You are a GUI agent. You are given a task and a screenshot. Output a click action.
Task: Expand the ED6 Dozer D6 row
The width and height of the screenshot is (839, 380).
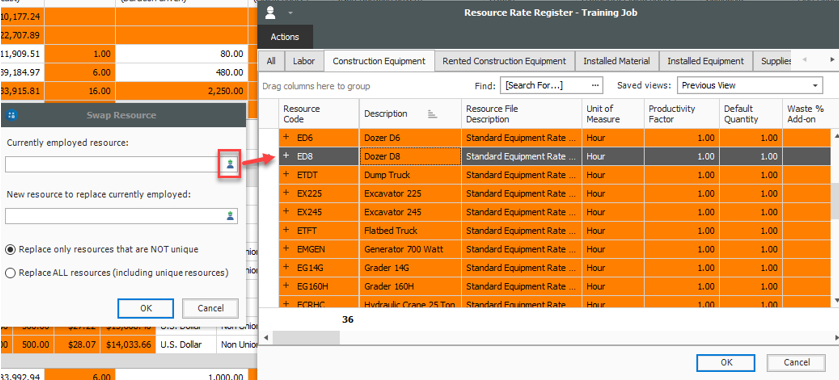[x=286, y=138]
